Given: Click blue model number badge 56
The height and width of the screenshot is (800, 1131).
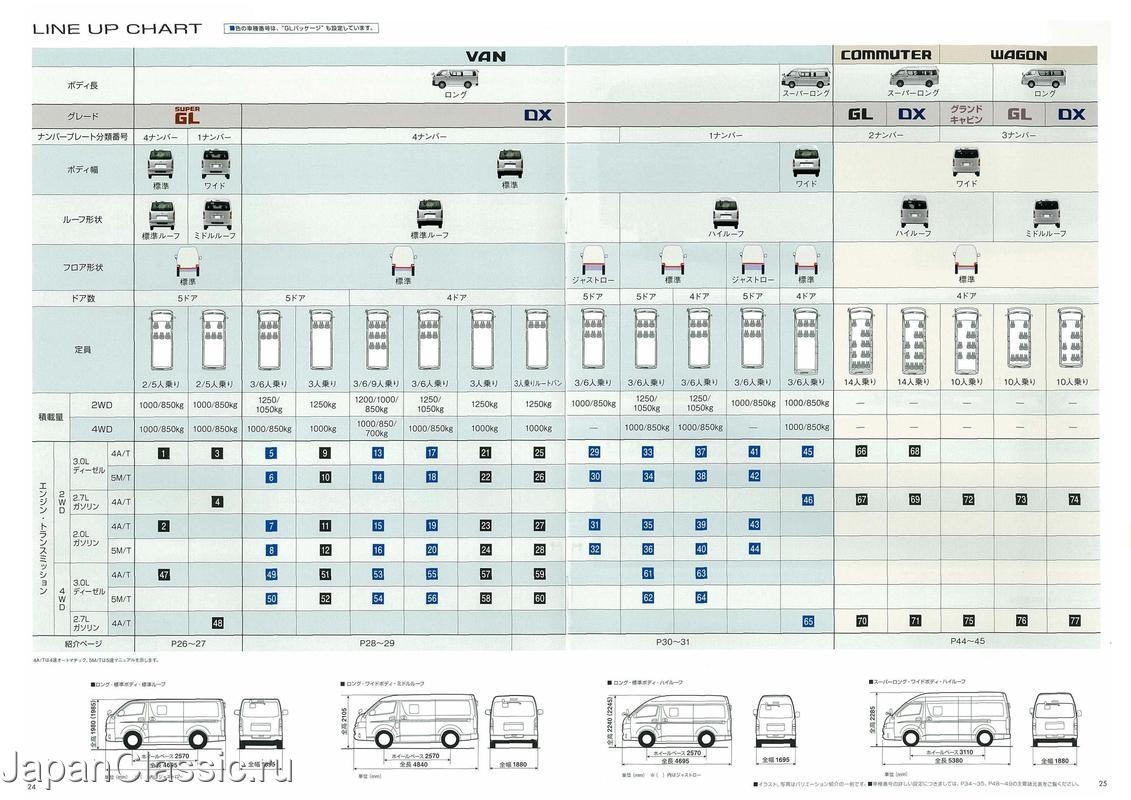Looking at the screenshot, I should [x=431, y=598].
